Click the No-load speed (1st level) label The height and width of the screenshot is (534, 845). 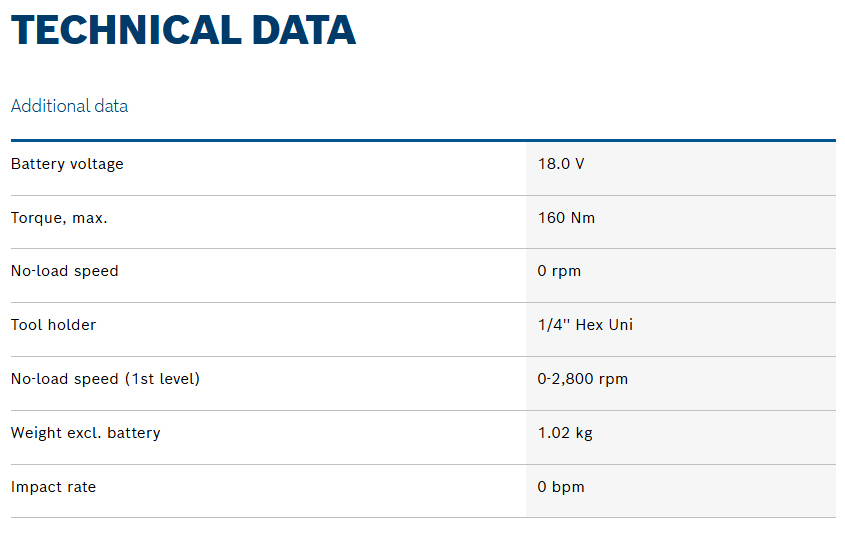pyautogui.click(x=105, y=379)
